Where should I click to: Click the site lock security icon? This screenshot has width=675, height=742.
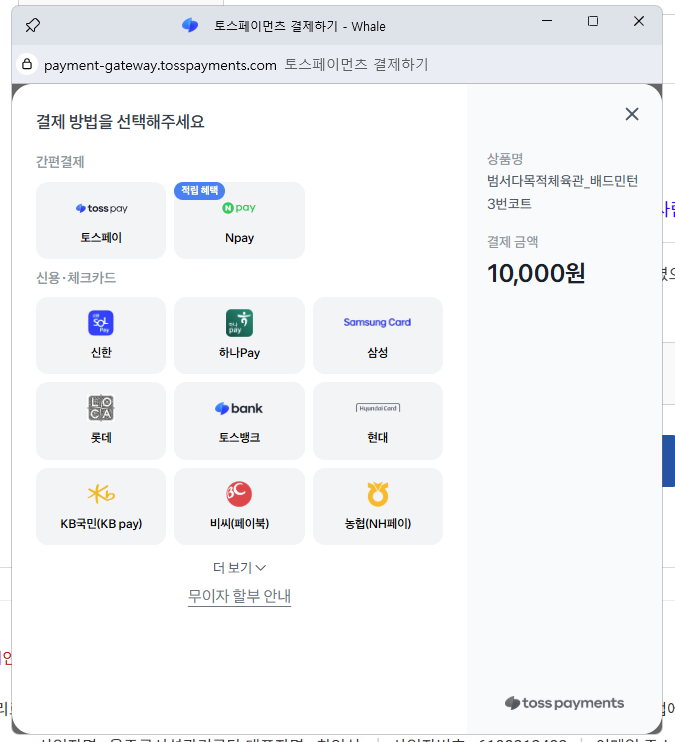click(x=27, y=64)
